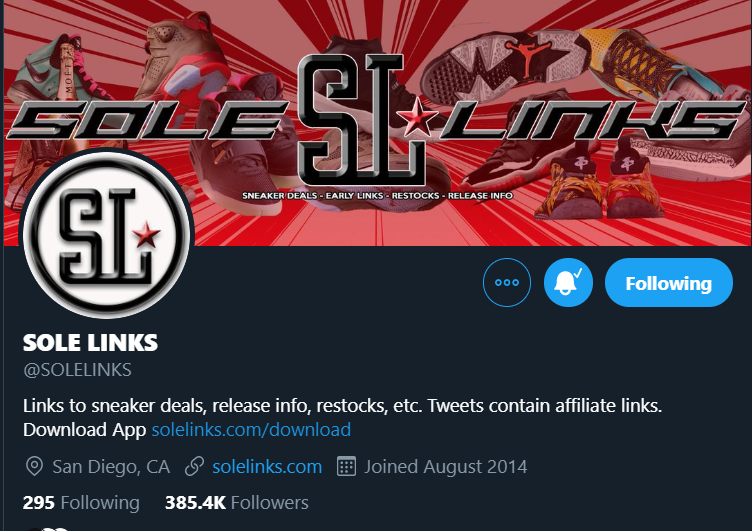The height and width of the screenshot is (531, 752).
Task: Open the Sole Links header banner image
Action: pos(376,123)
